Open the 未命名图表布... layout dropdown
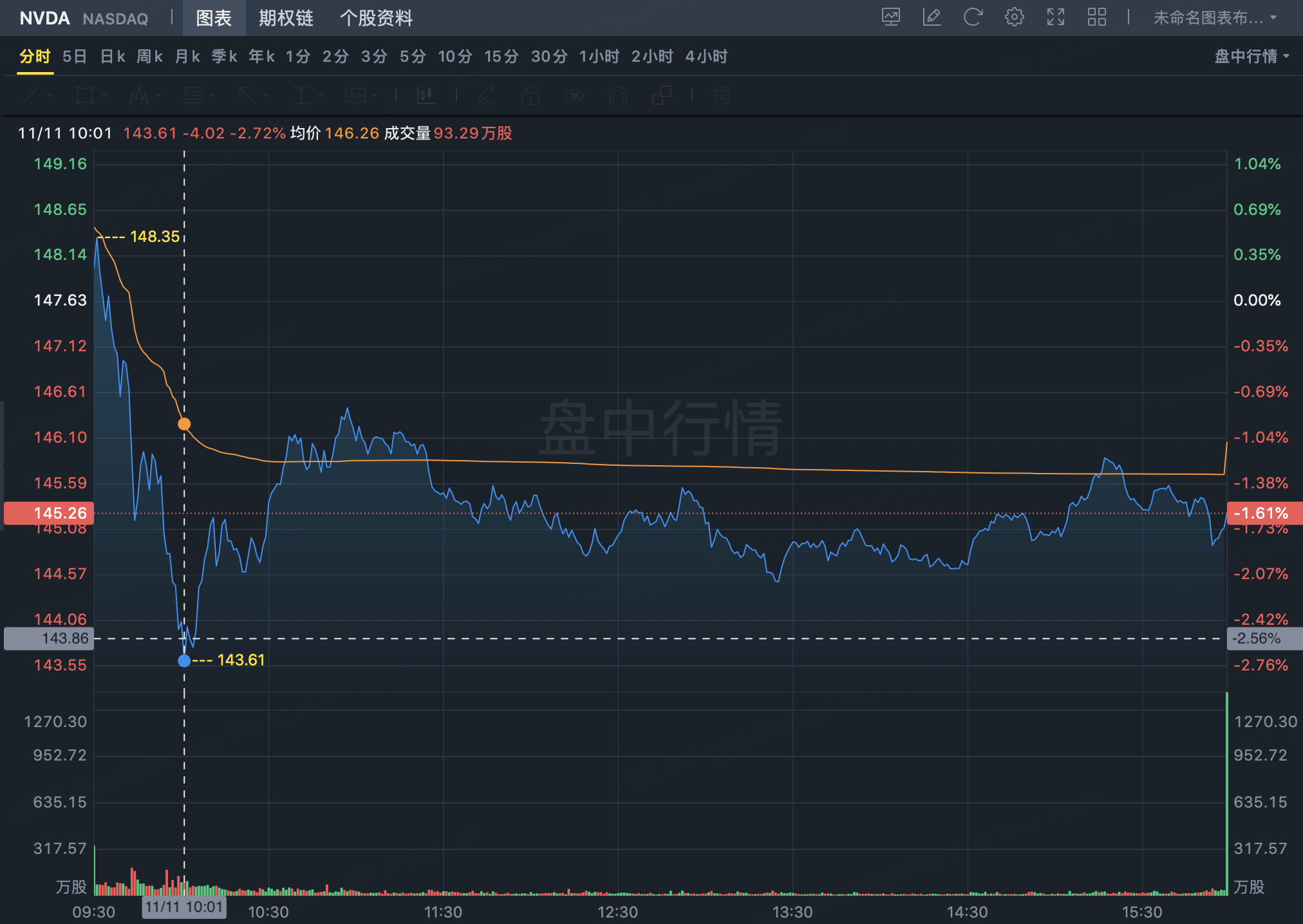Image resolution: width=1303 pixels, height=924 pixels. coord(1214,17)
